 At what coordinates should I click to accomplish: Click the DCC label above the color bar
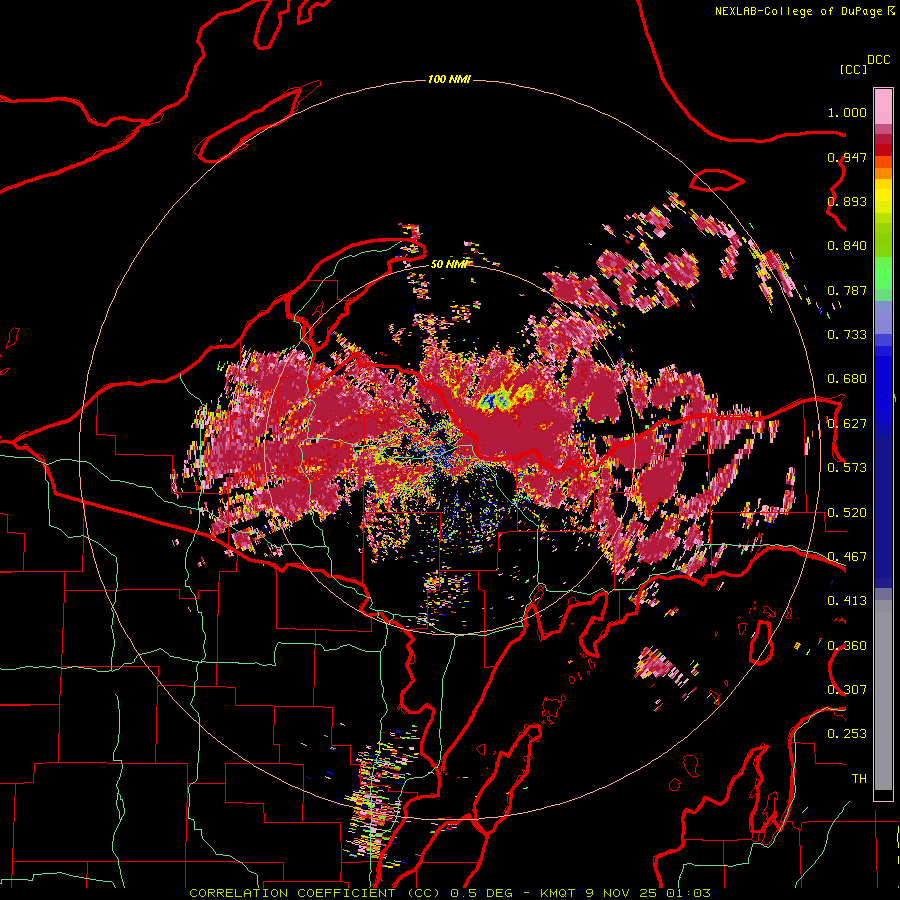tap(878, 60)
